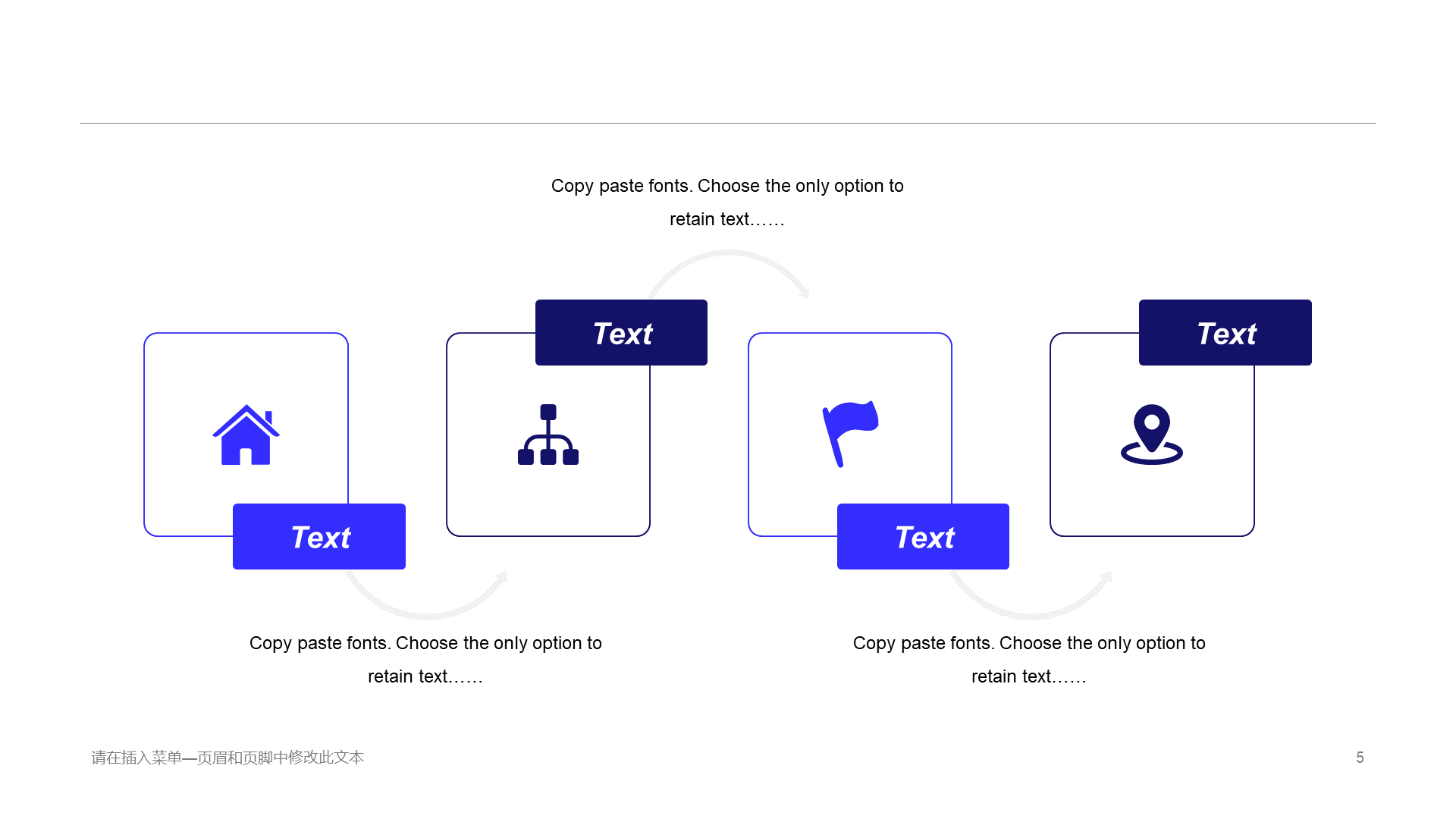Select the rounded frame around the flag
Screen dimensions: 1456x819
(x=850, y=435)
